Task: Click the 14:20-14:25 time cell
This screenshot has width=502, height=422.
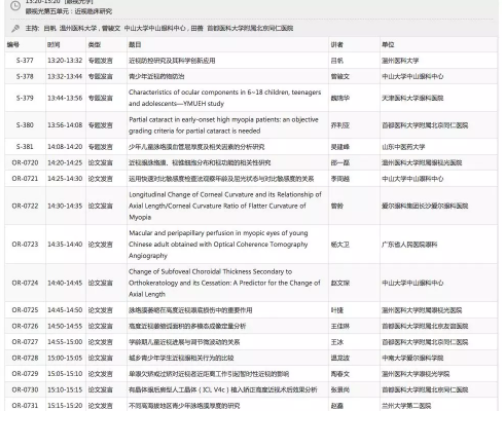Action: click(x=65, y=163)
